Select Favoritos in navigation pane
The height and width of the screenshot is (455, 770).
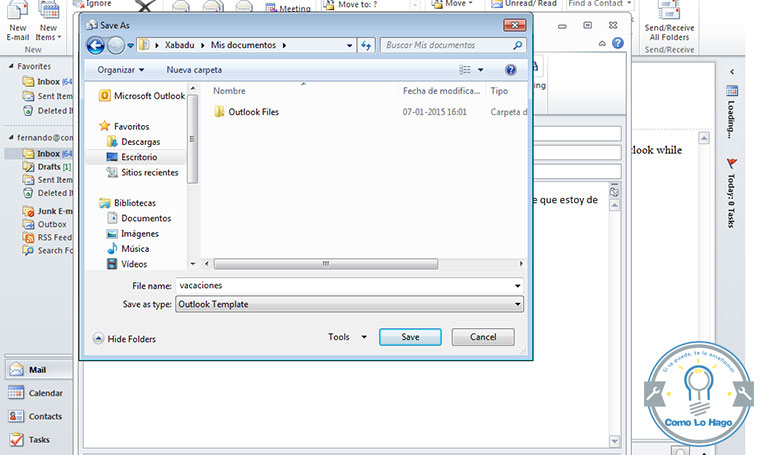point(124,126)
